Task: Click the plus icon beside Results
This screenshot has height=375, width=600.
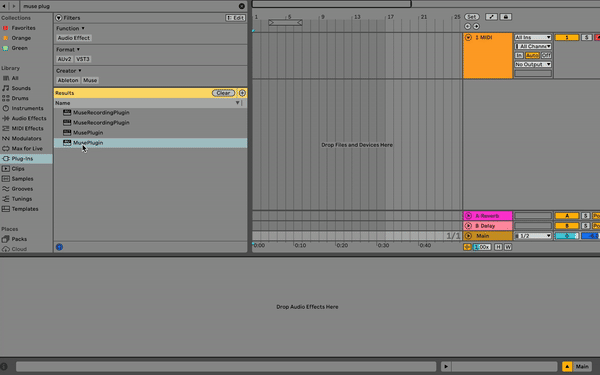Action: (242, 93)
